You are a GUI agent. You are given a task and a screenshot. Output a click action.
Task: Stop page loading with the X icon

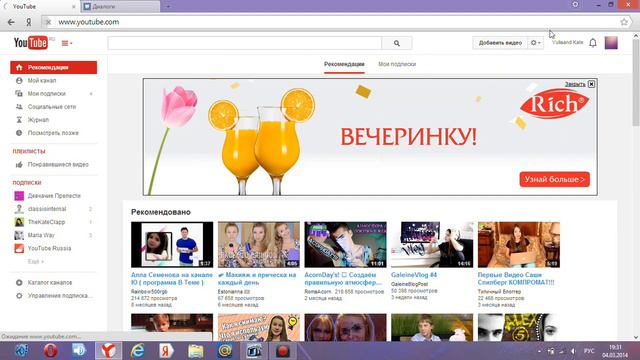tap(48, 22)
